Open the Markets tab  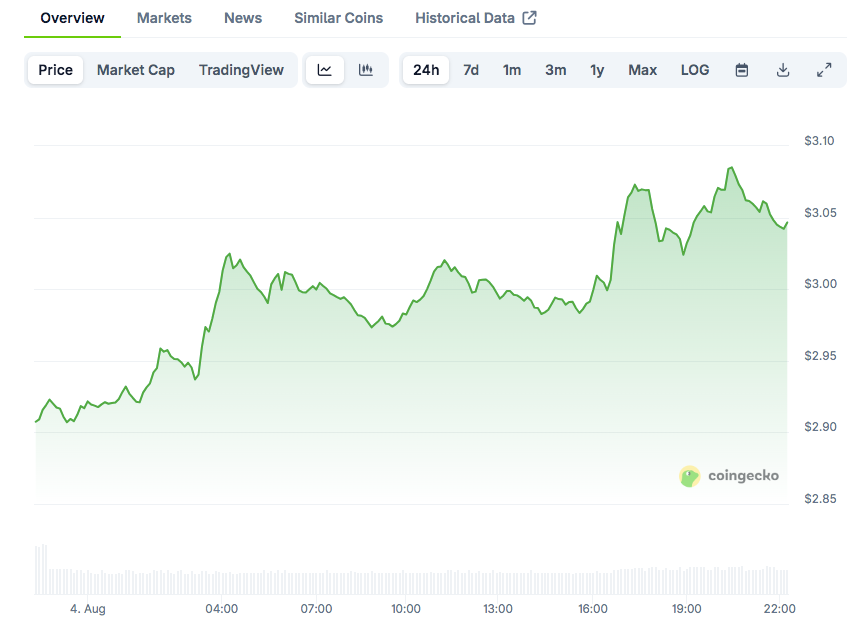pos(164,18)
